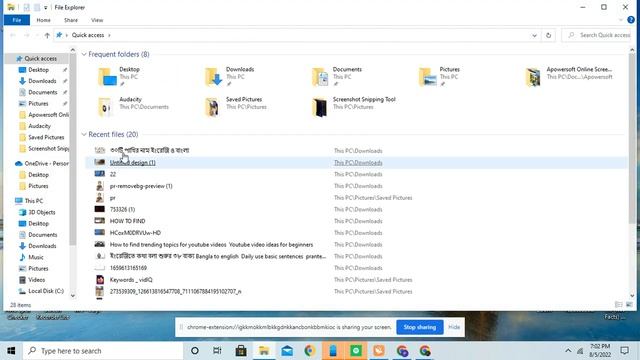Open Screenshot Snipping Tool folder
This screenshot has width=640, height=360.
[353, 107]
